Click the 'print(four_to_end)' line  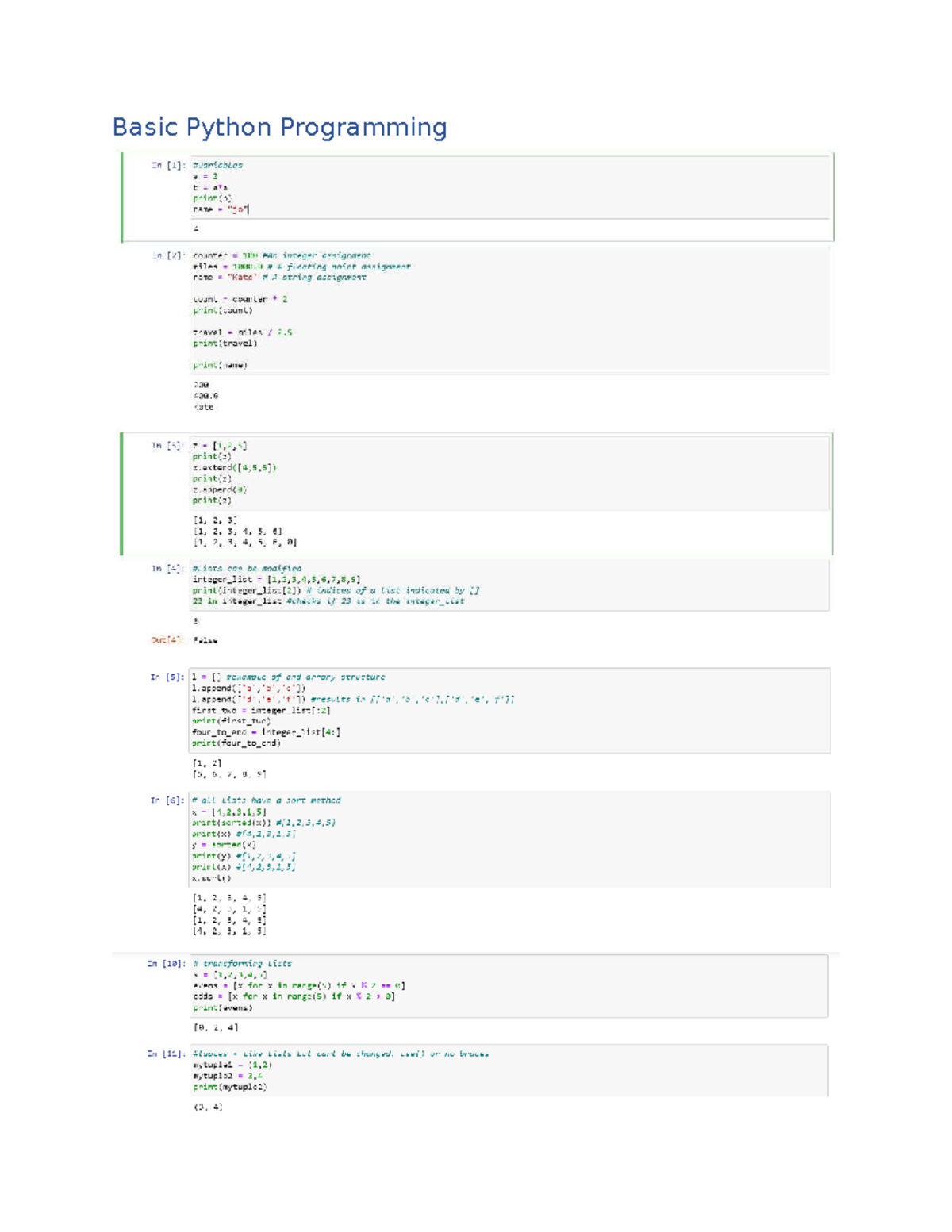pos(236,743)
